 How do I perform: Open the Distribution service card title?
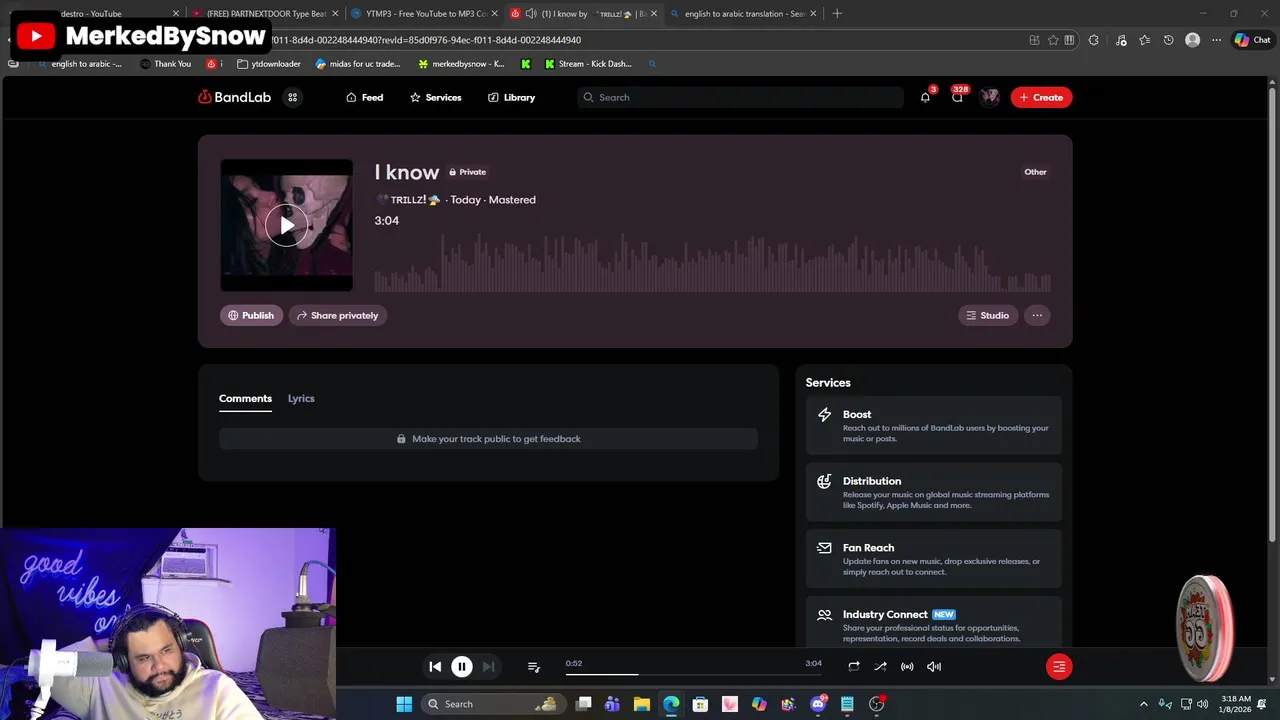872,481
